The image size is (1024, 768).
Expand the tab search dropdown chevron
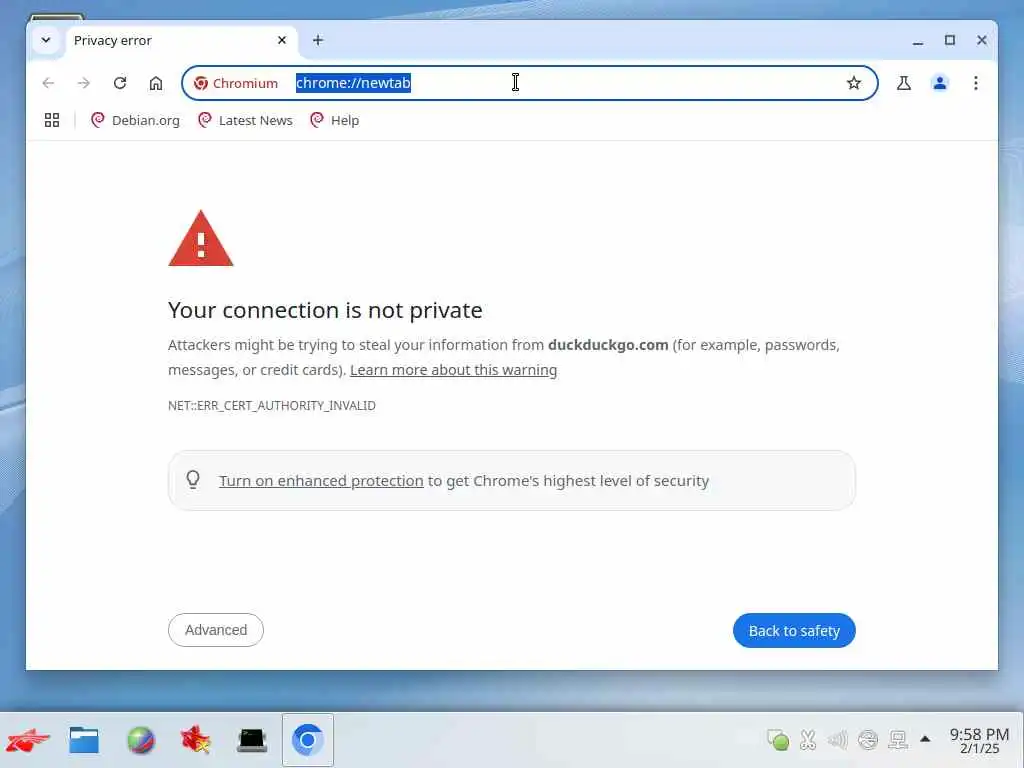coord(46,40)
